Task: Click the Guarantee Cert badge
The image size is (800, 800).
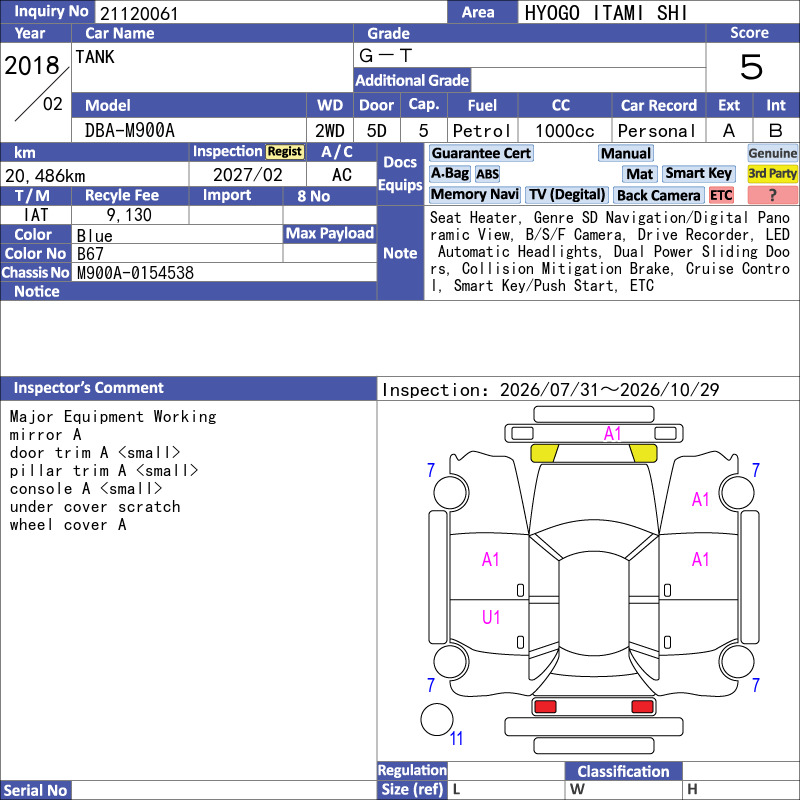Action: point(481,153)
